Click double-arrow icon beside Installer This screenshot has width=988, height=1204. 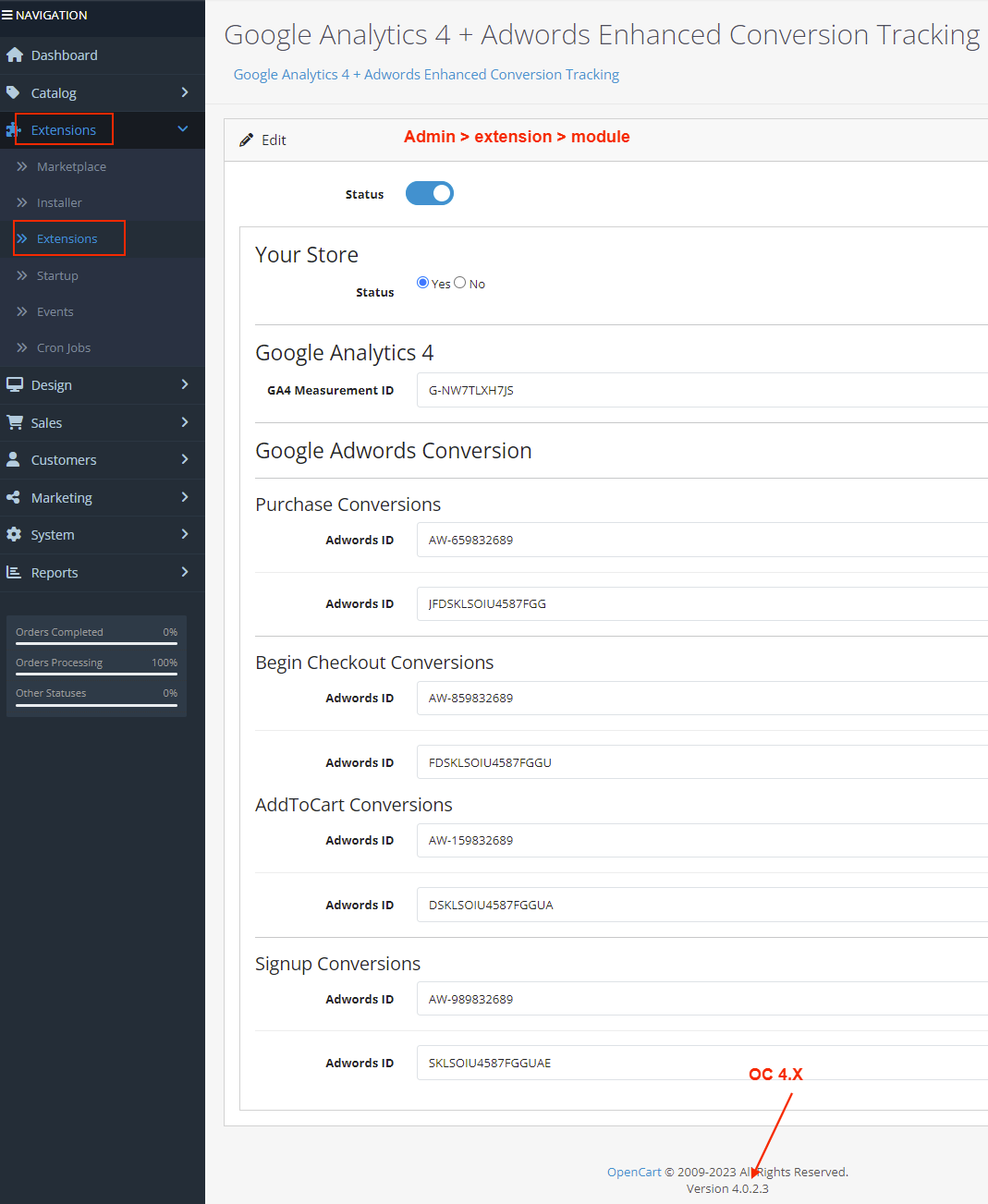tap(22, 202)
